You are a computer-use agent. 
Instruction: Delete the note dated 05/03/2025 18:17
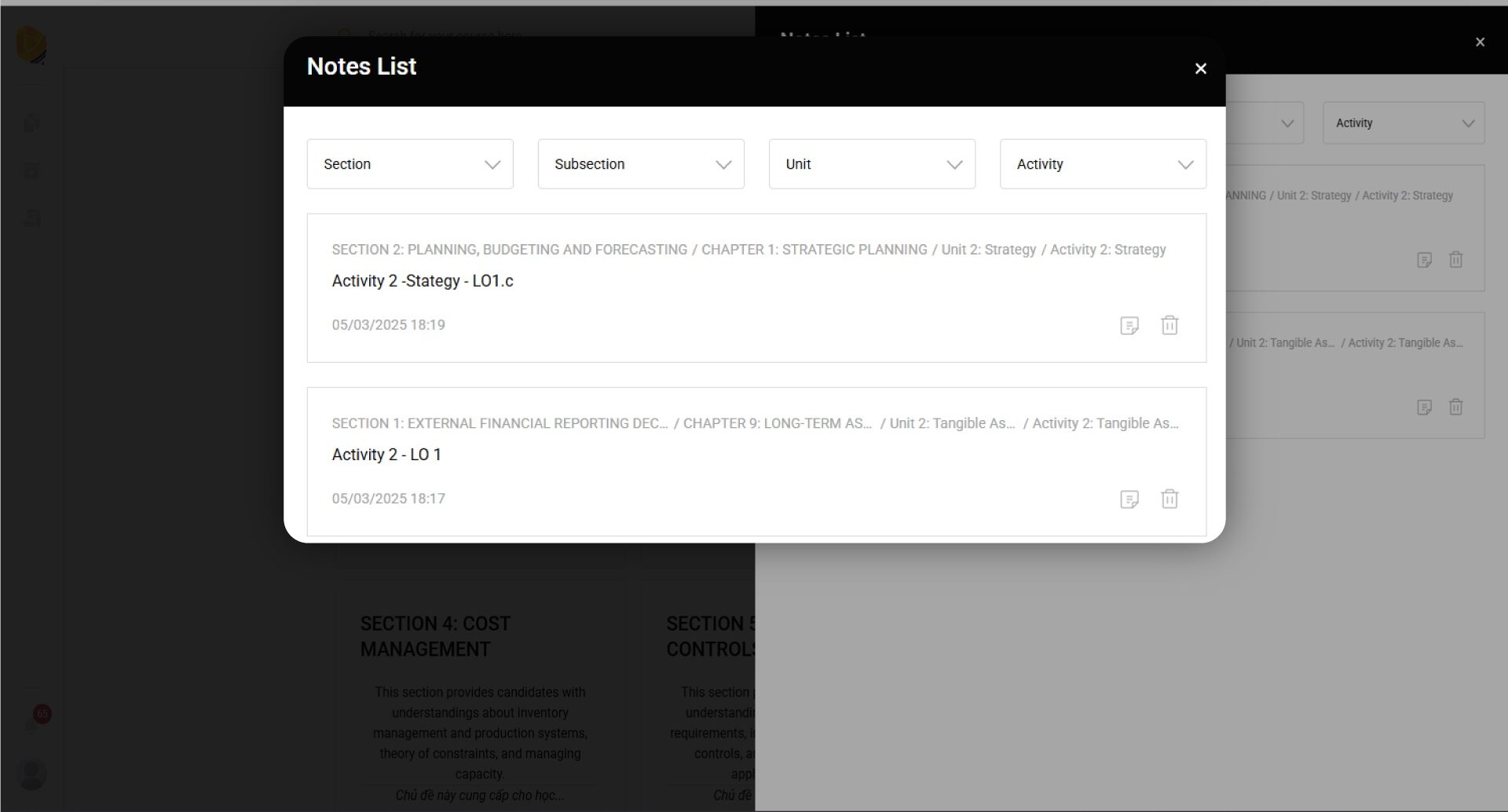[1169, 499]
